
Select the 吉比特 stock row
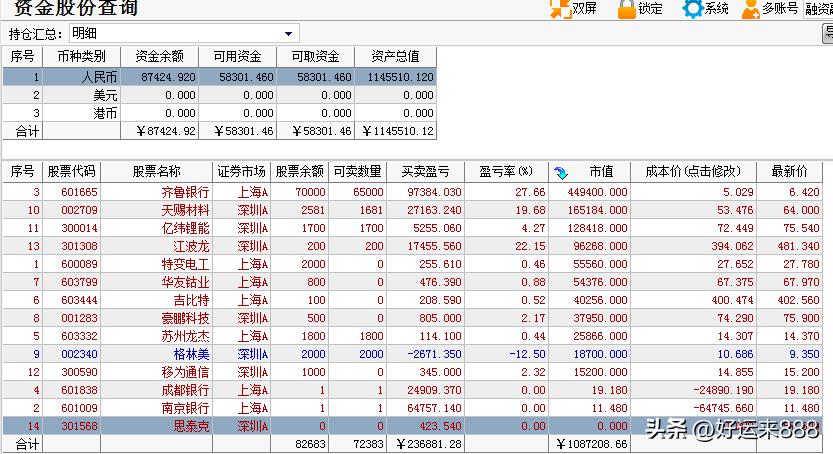coord(412,301)
